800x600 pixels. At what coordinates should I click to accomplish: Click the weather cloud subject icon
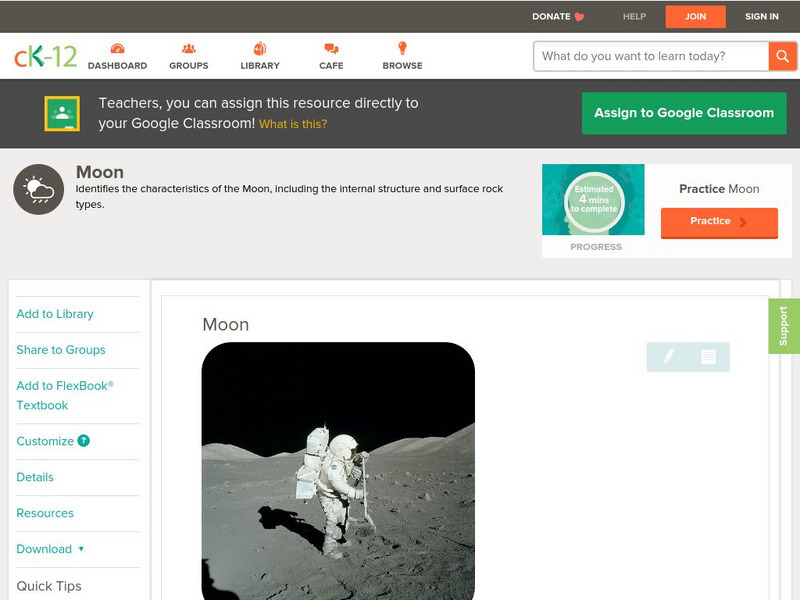[x=39, y=189]
